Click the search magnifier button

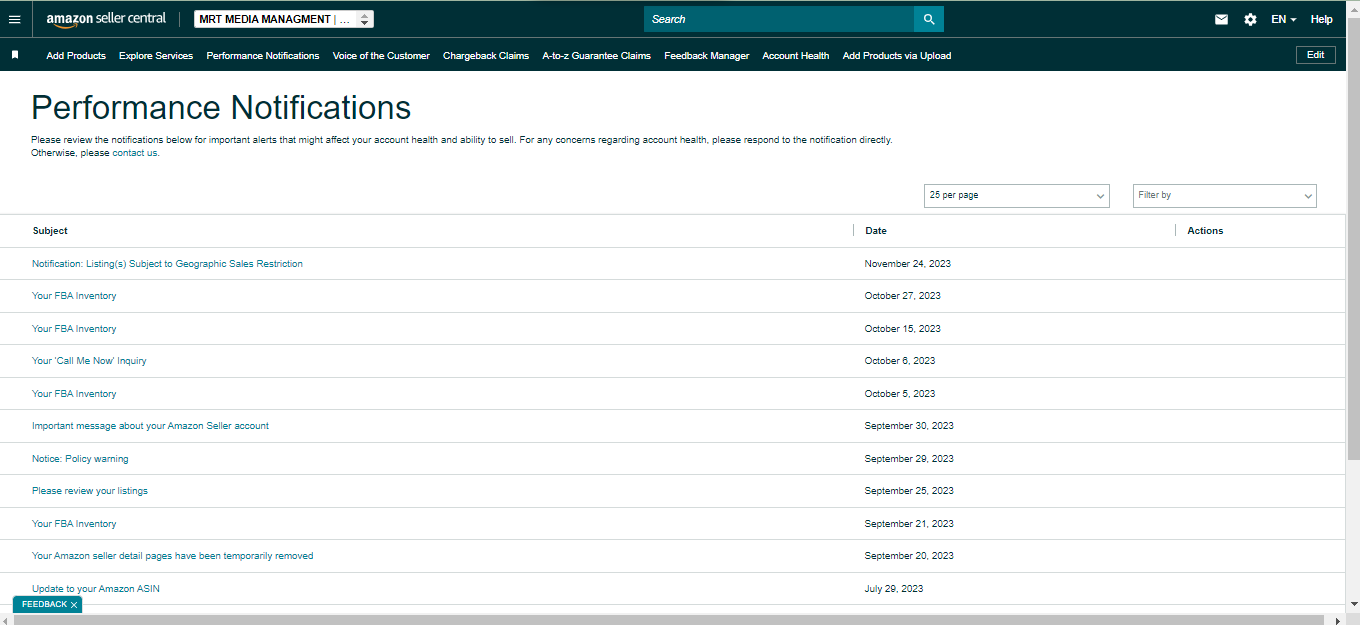(x=929, y=19)
